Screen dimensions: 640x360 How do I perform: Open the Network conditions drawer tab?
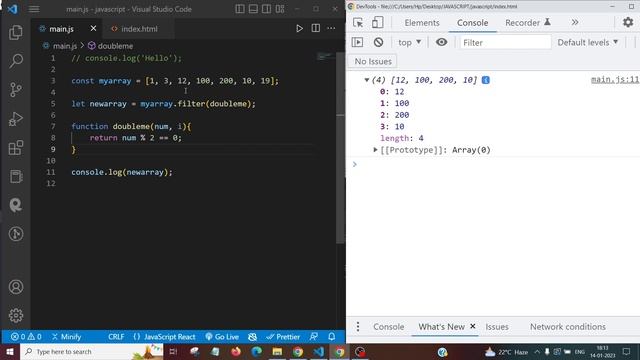pyautogui.click(x=567, y=327)
